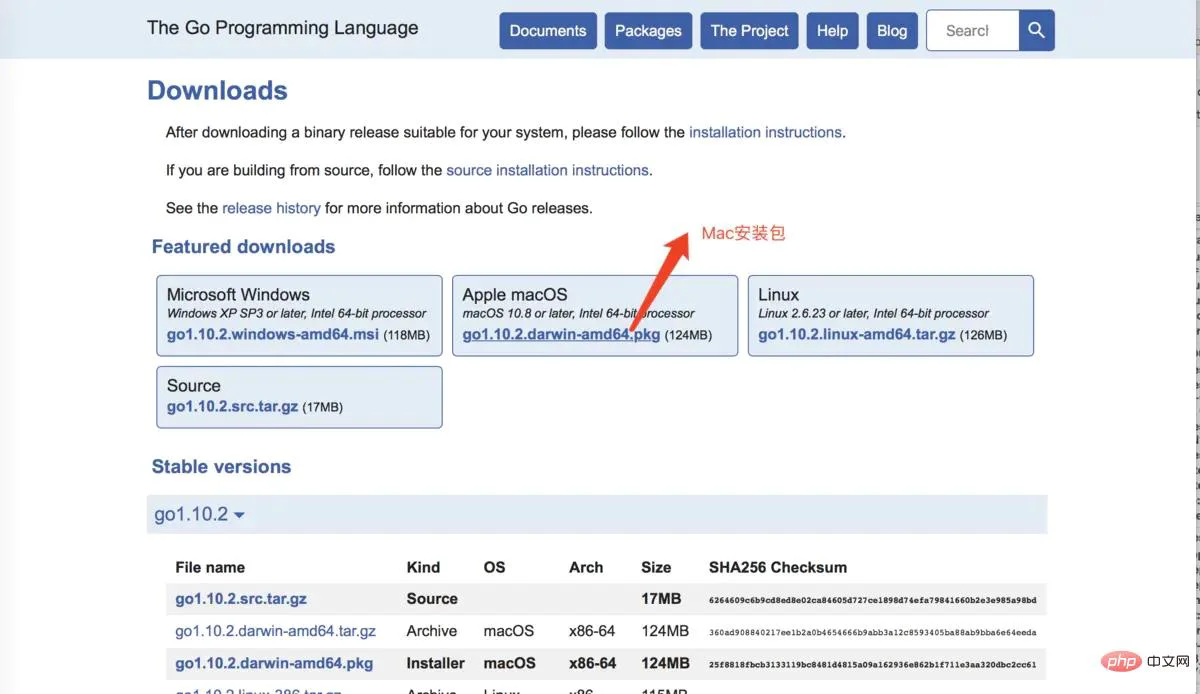Focus the Search input field
Image resolution: width=1200 pixels, height=694 pixels.
[973, 31]
